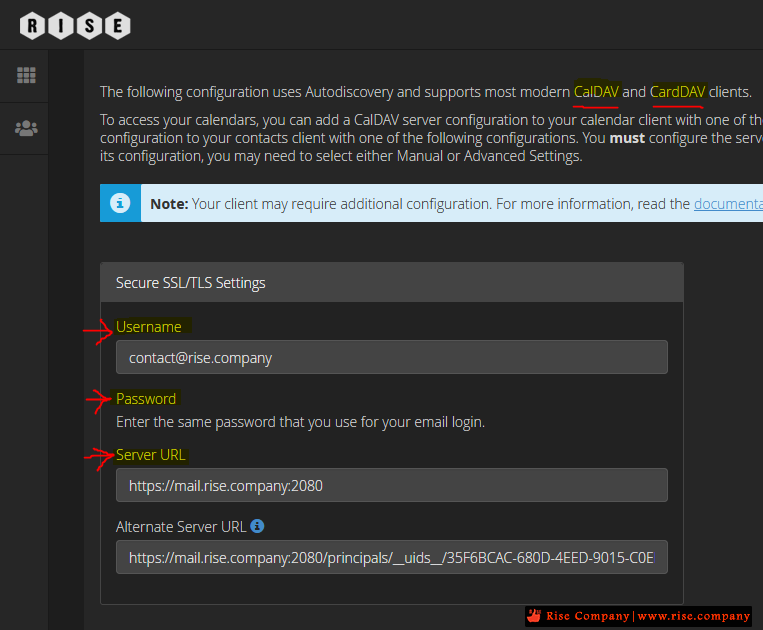Click the highlighted word CalDAV

click(596, 91)
